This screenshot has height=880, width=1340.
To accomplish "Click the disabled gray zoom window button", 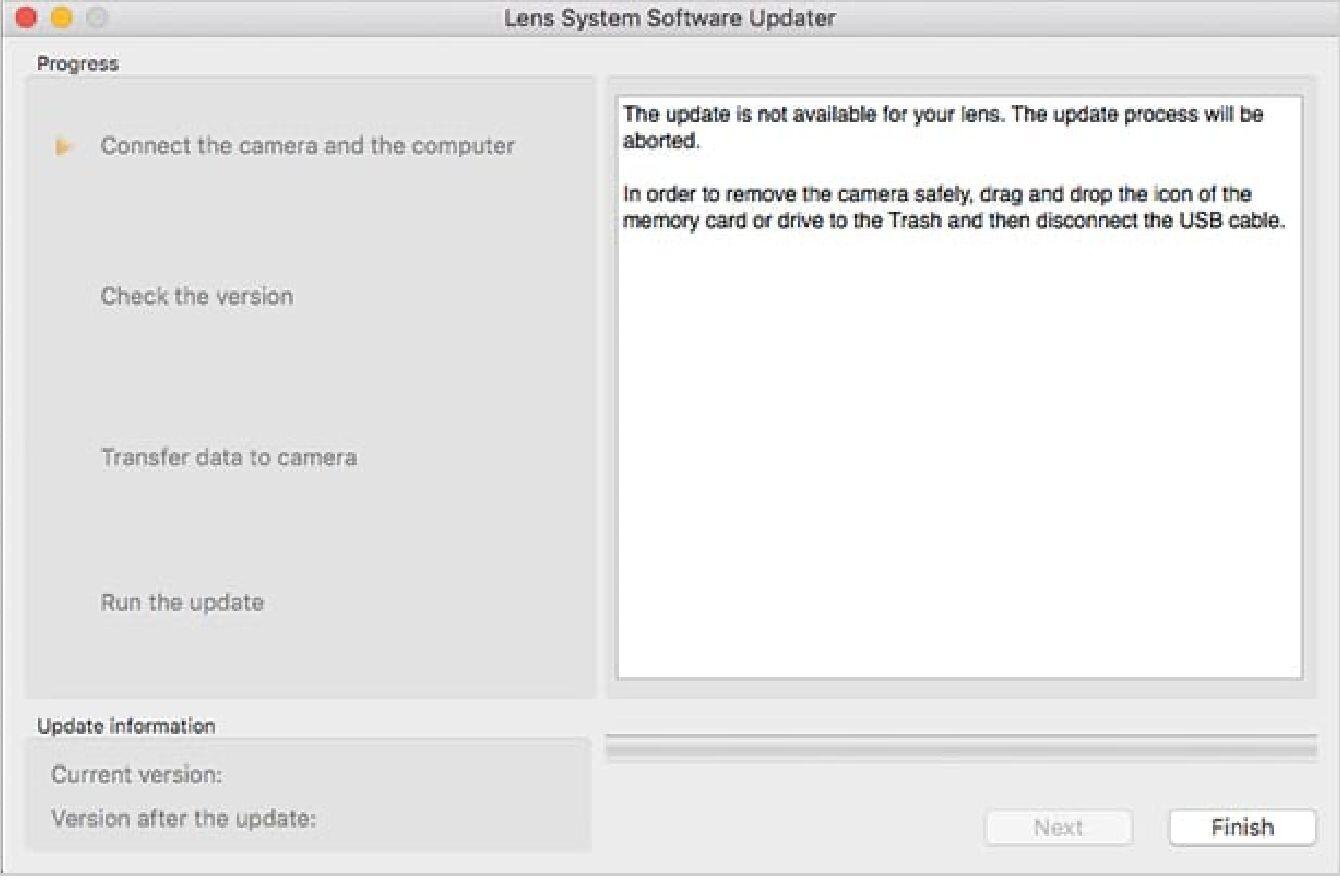I will (96, 18).
